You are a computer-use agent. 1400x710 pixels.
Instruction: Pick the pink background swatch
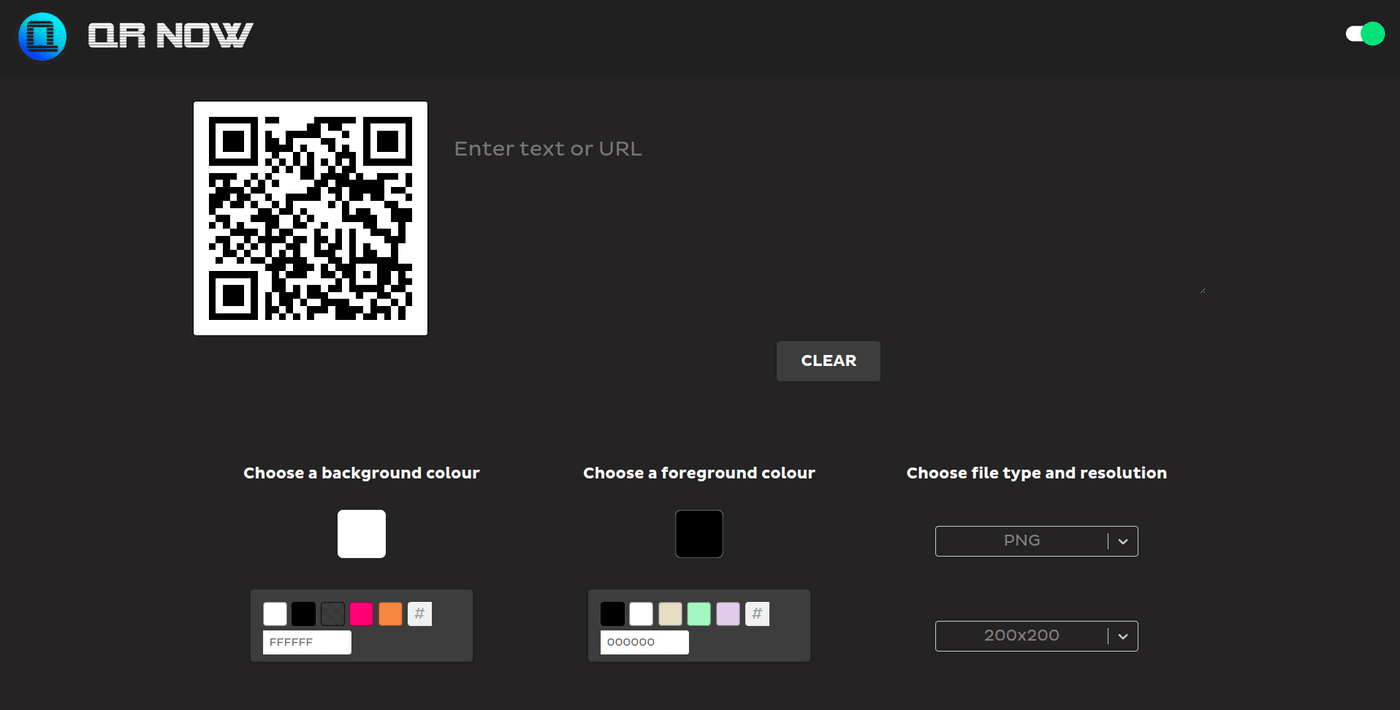(362, 614)
